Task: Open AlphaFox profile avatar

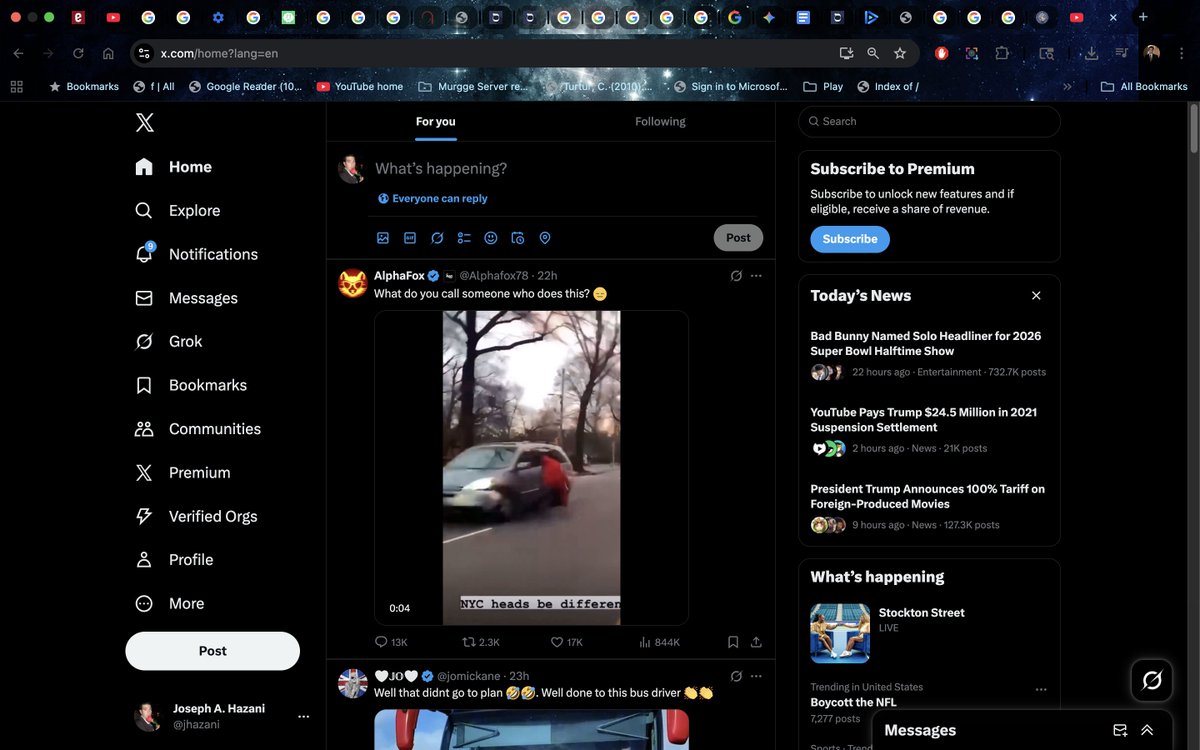Action: [352, 284]
